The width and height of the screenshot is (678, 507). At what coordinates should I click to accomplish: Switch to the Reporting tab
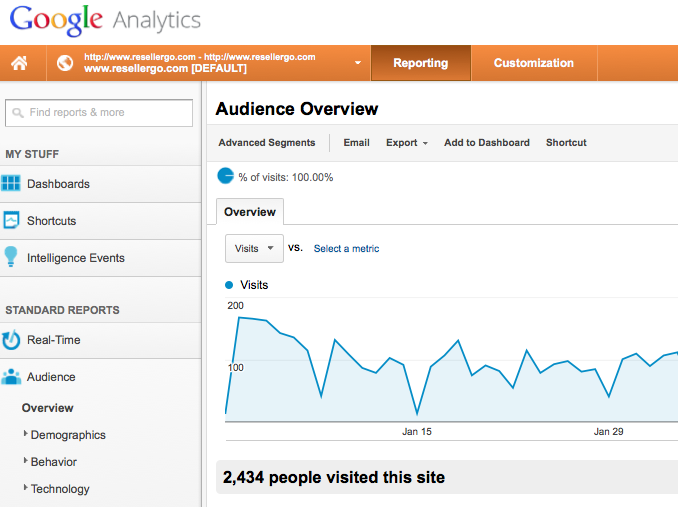[421, 63]
